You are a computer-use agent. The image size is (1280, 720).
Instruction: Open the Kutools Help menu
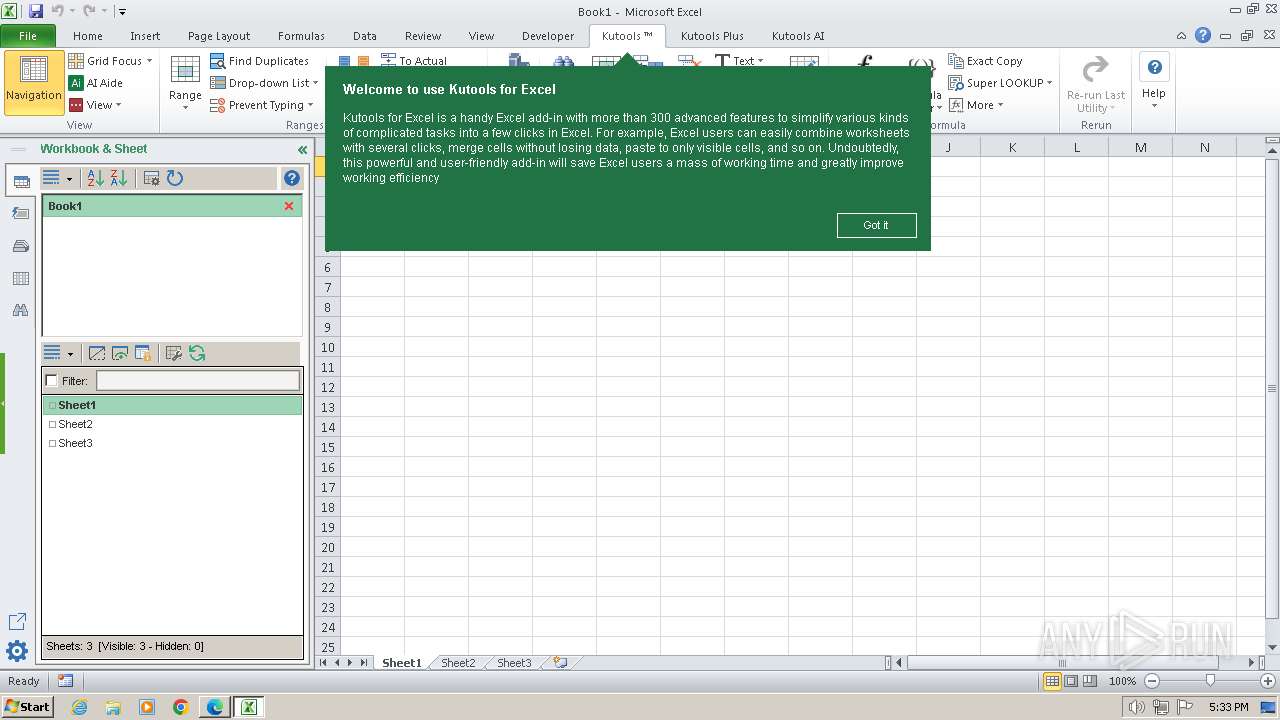(x=1154, y=82)
